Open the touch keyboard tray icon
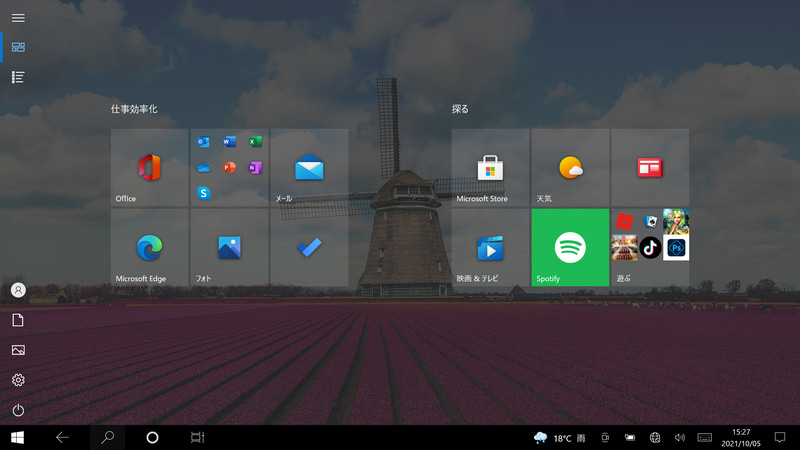 tap(705, 438)
